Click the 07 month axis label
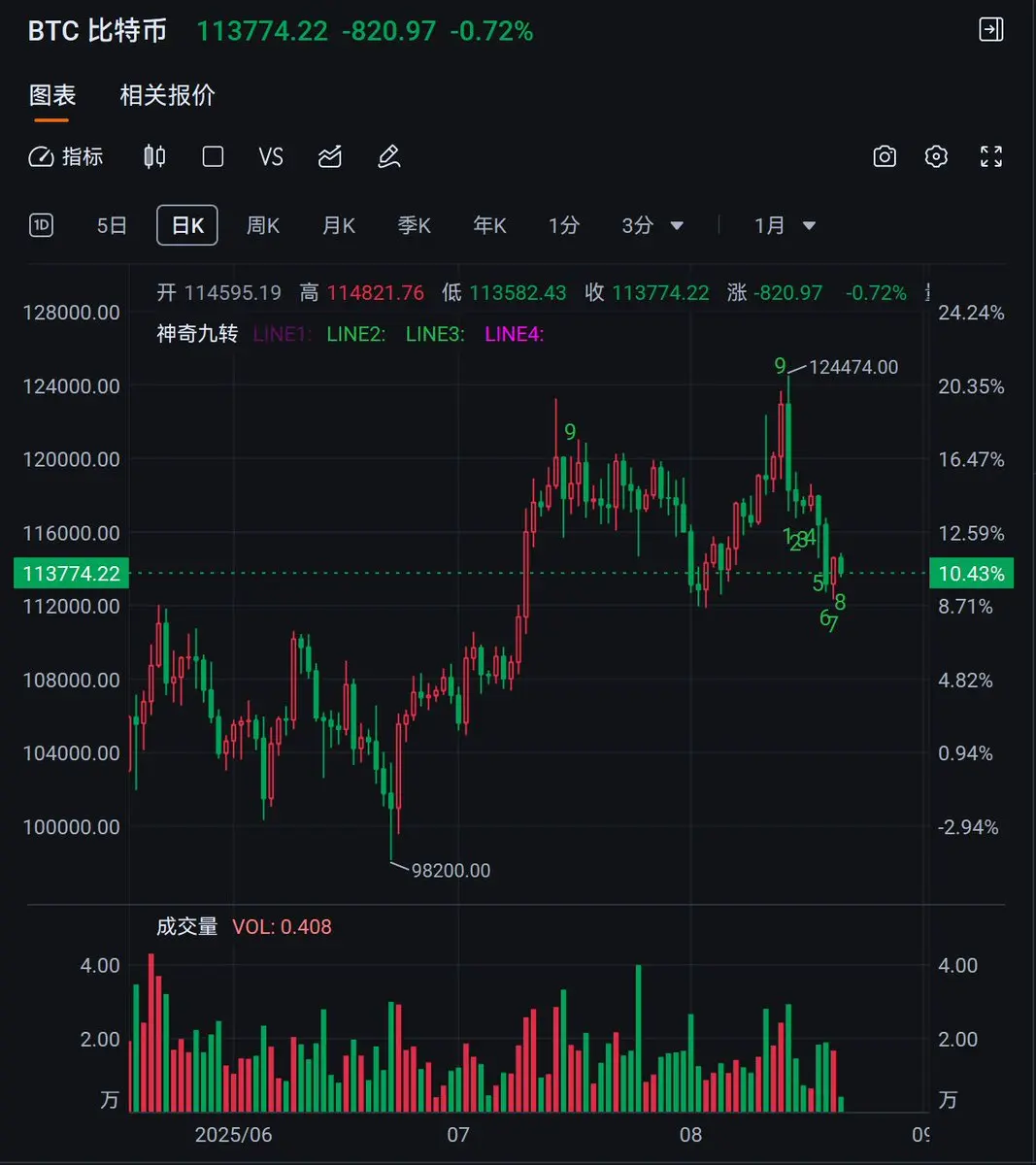Screen dimensions: 1036x1165 (457, 1134)
